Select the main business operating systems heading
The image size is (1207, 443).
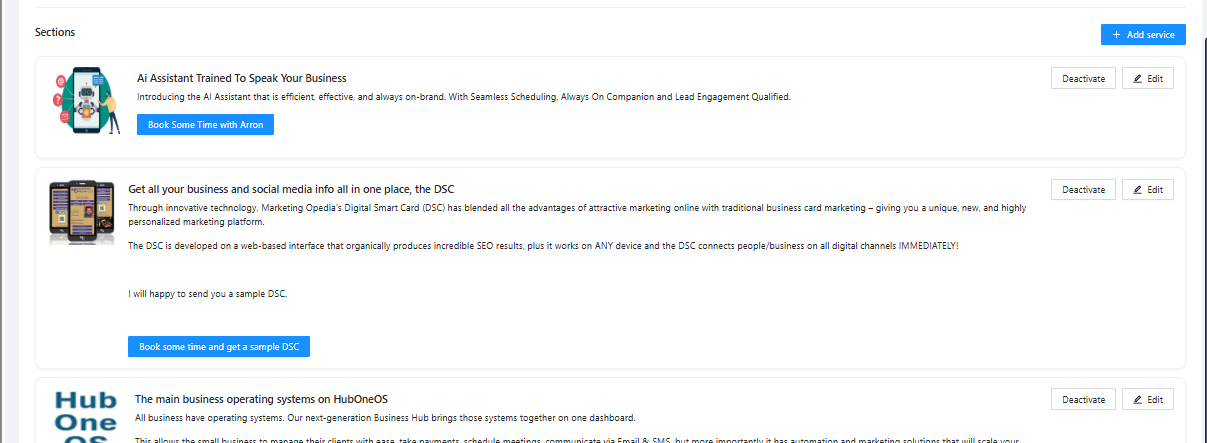[261, 399]
